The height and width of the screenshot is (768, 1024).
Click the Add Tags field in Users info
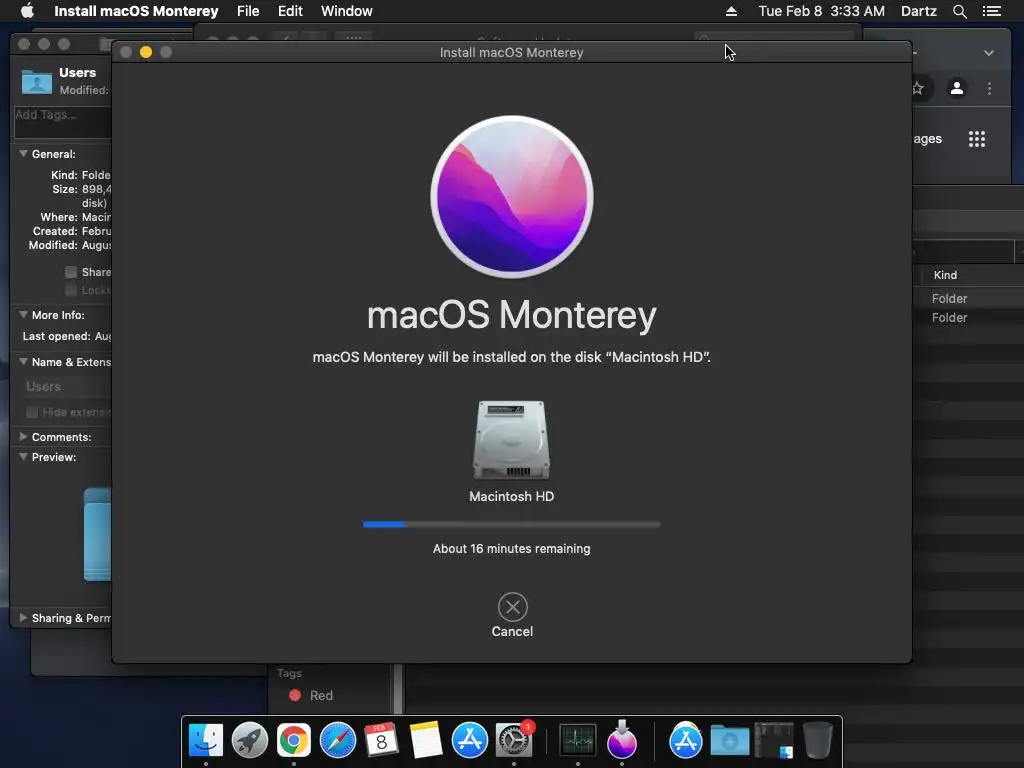[63, 122]
